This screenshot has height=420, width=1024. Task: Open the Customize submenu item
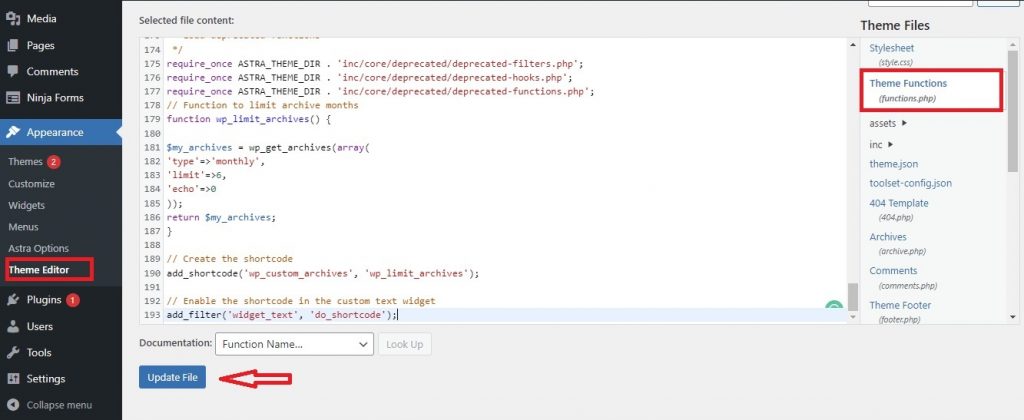click(x=31, y=184)
